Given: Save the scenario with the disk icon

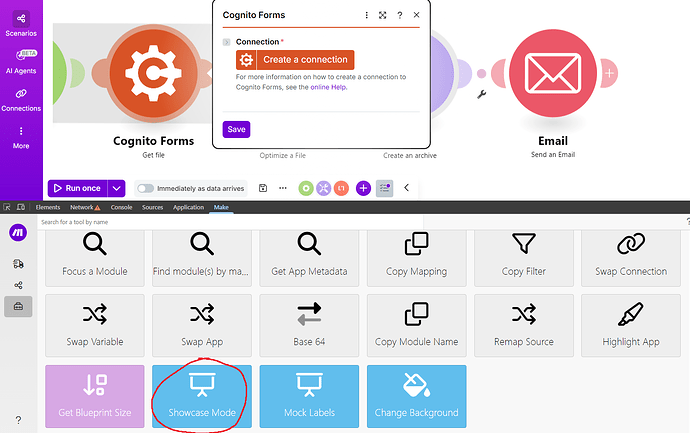Looking at the screenshot, I should click(263, 188).
